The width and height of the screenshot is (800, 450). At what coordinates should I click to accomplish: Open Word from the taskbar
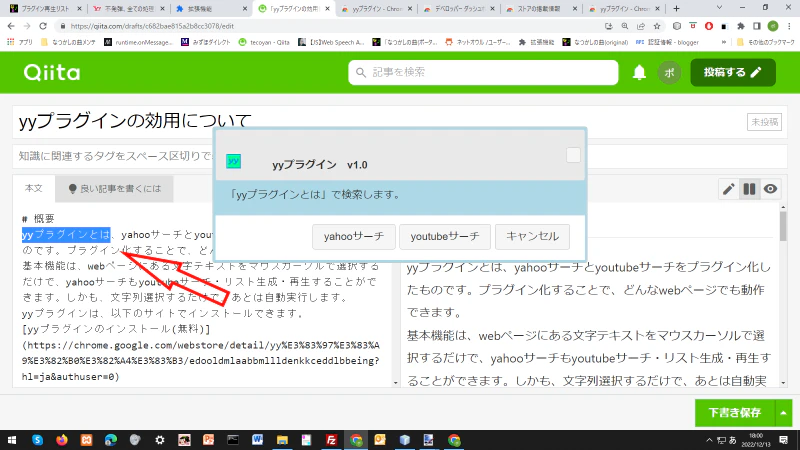click(257, 440)
